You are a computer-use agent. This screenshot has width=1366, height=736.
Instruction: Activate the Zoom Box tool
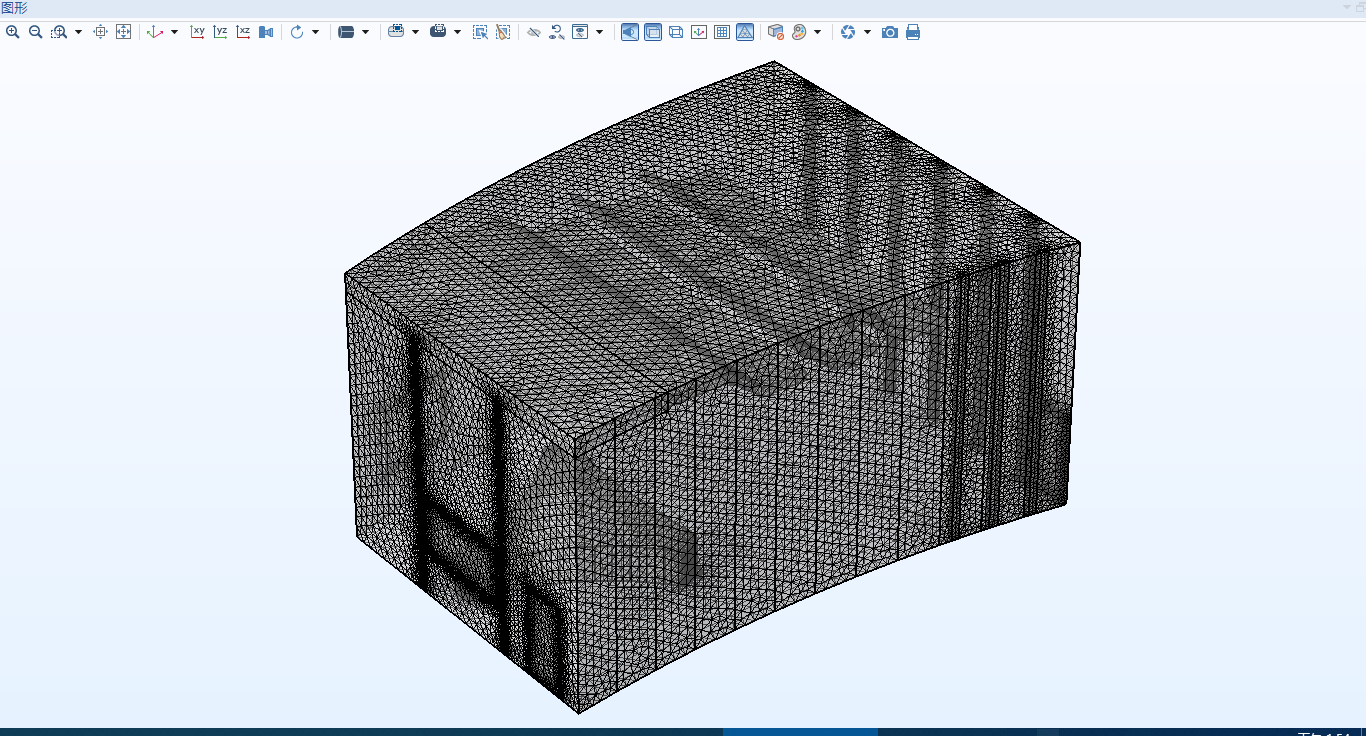pos(59,32)
